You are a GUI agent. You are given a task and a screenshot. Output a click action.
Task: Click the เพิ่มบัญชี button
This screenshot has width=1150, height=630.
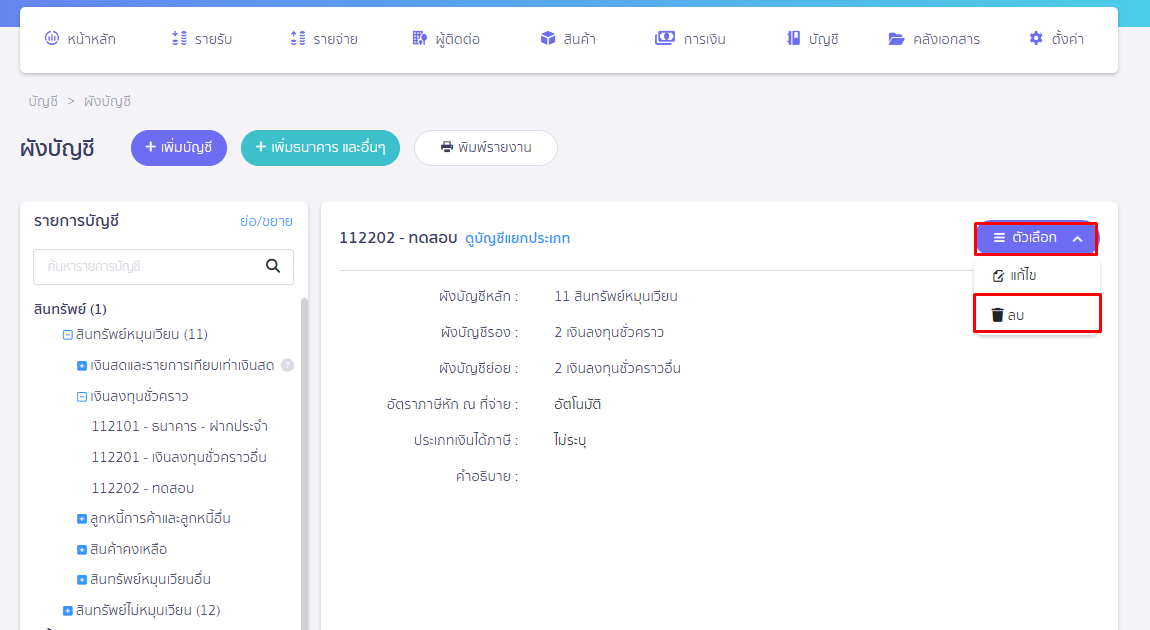point(179,147)
